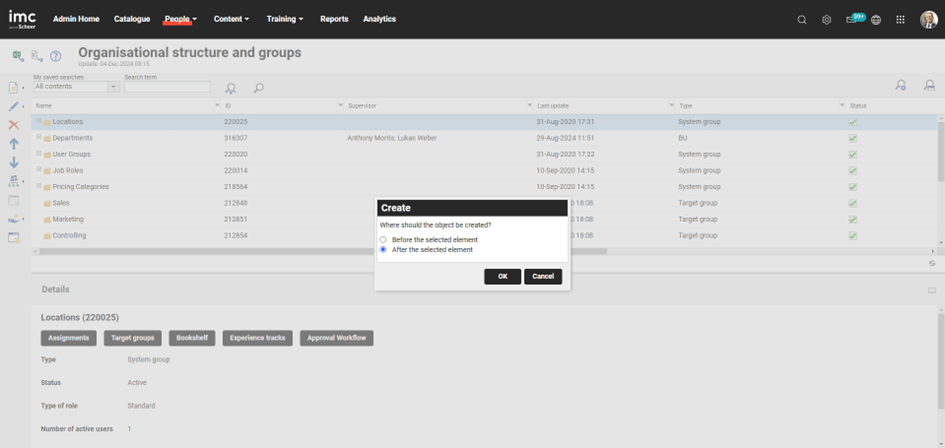Screen dimensions: 945x448
Task: Expand the Job Roles tree node
Action: 39,170
